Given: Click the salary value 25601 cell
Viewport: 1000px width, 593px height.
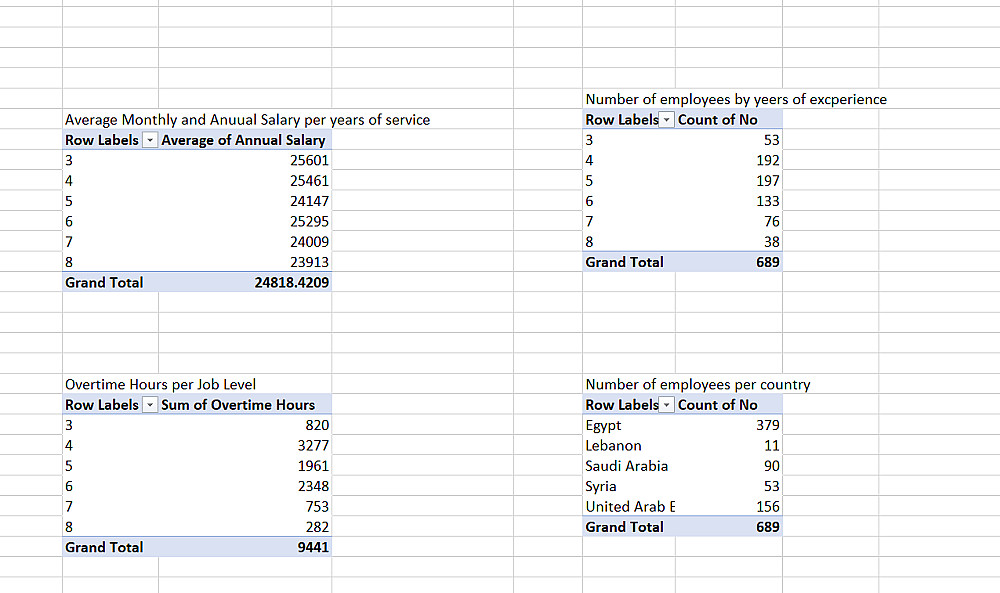Looking at the screenshot, I should (x=245, y=161).
